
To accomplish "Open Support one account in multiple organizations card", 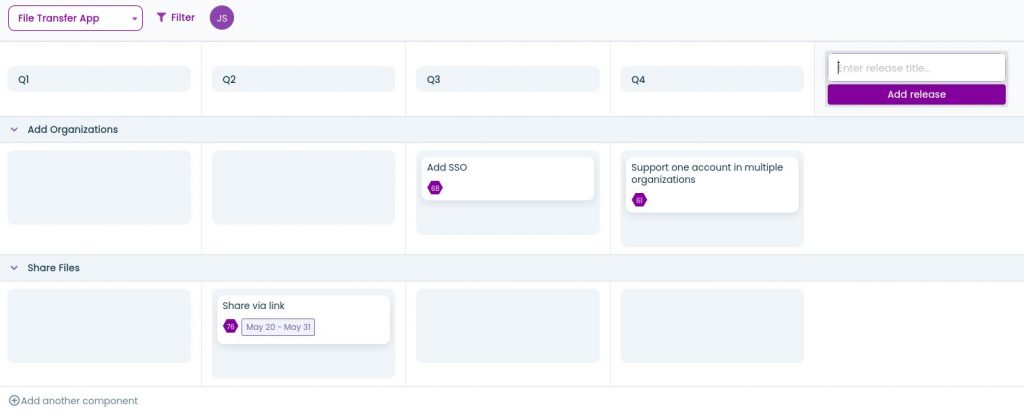I will 712,185.
